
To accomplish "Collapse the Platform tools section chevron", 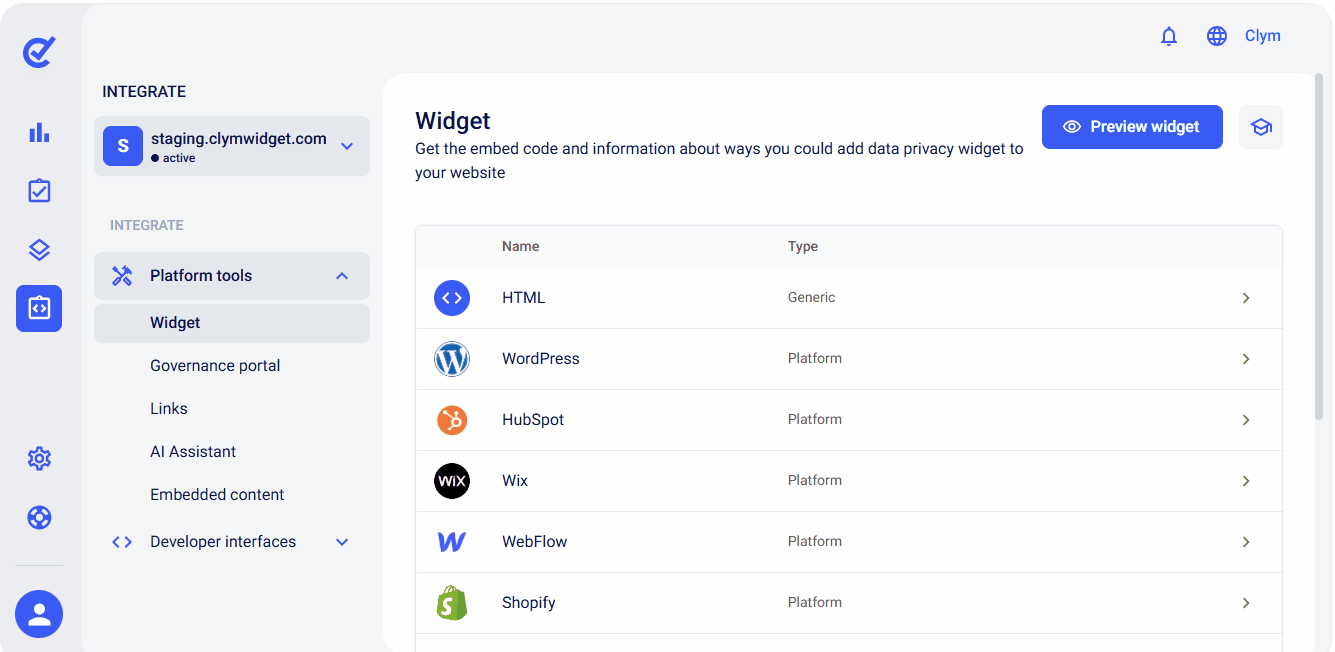I will pyautogui.click(x=342, y=276).
